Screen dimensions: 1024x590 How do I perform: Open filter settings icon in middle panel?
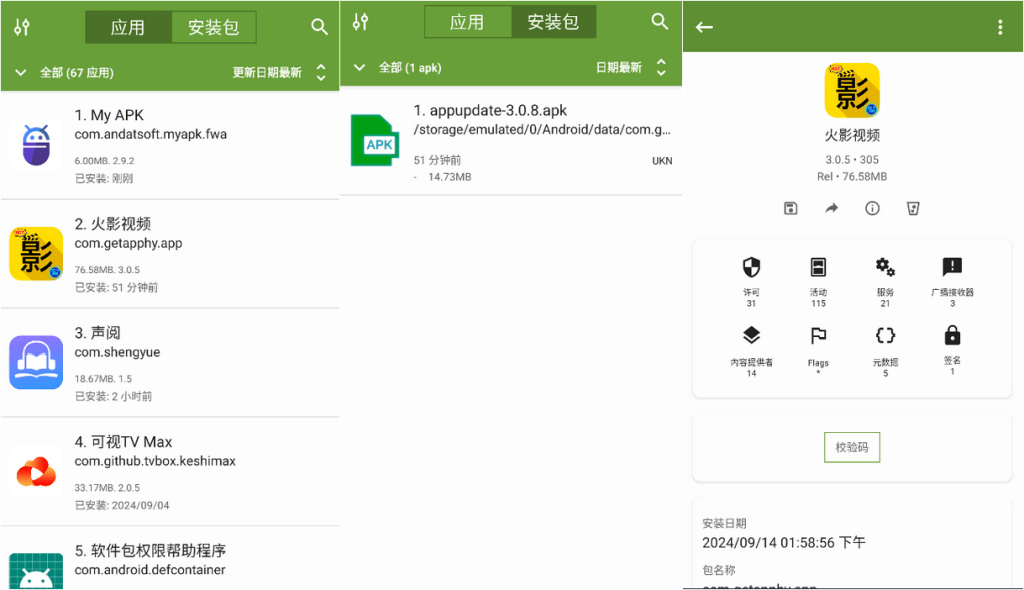tap(360, 22)
